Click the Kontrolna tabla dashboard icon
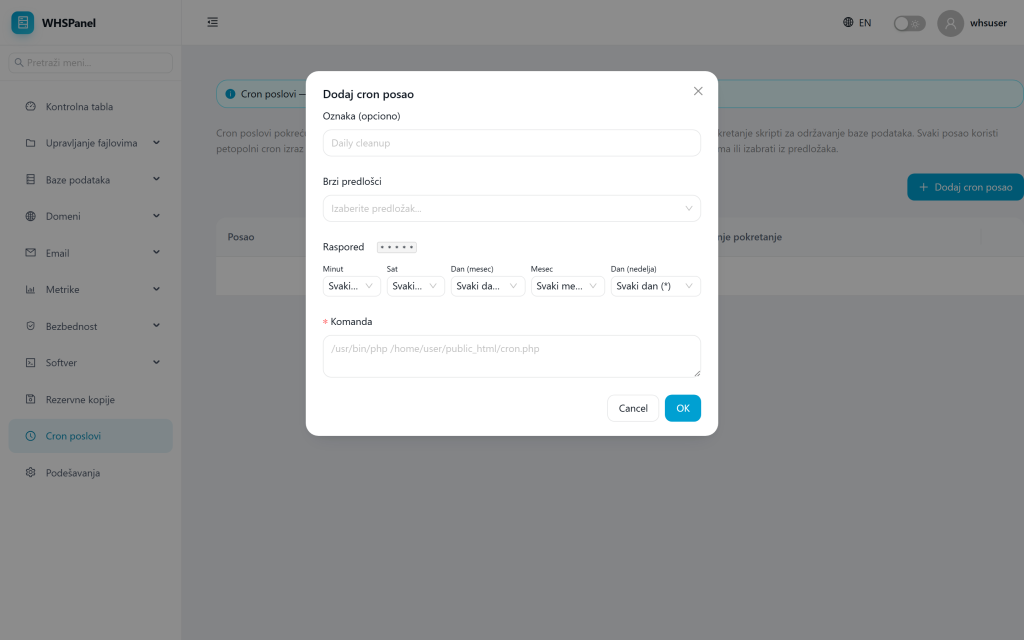This screenshot has height=640, width=1024. 30,106
